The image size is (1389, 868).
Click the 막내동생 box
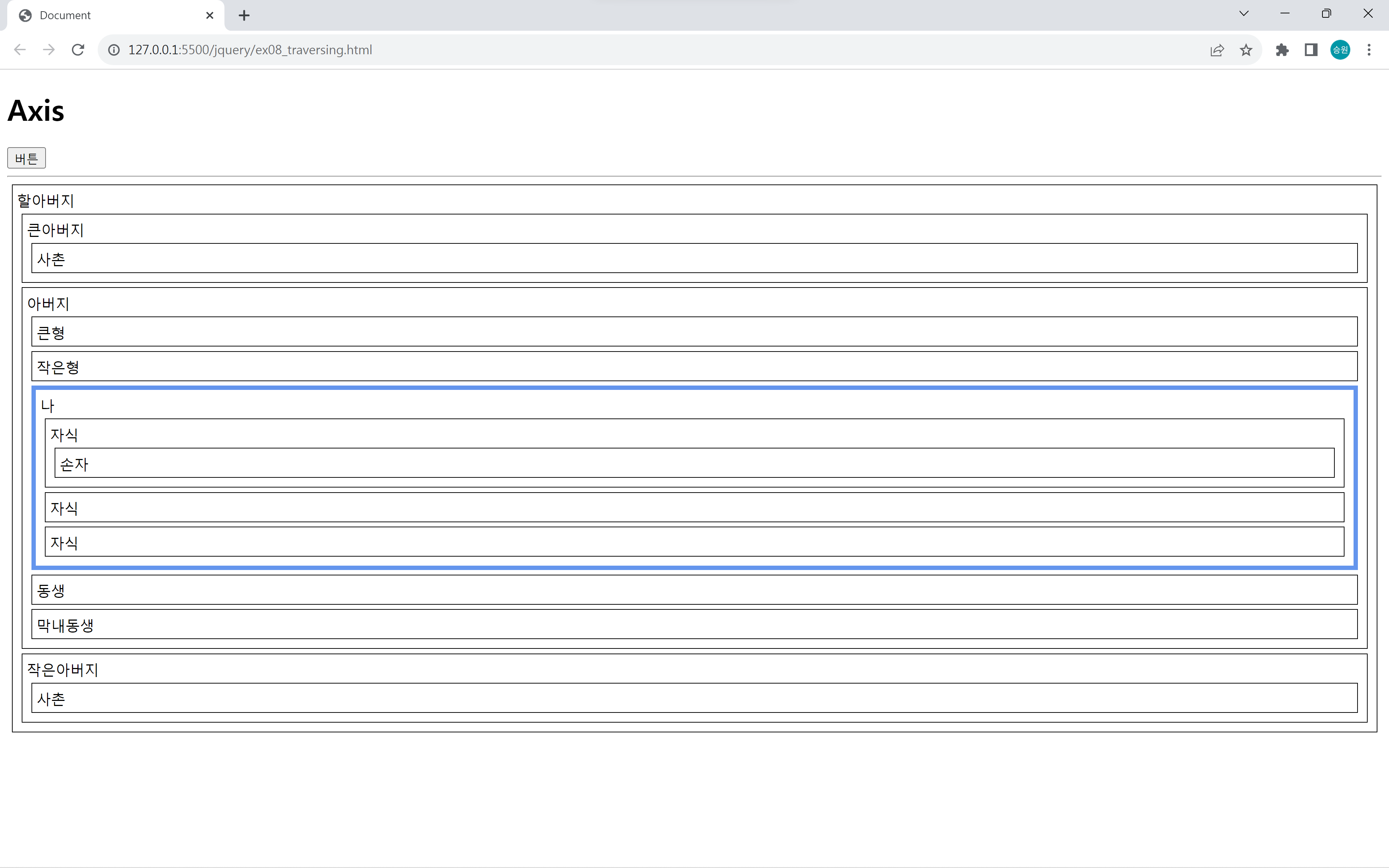point(694,625)
